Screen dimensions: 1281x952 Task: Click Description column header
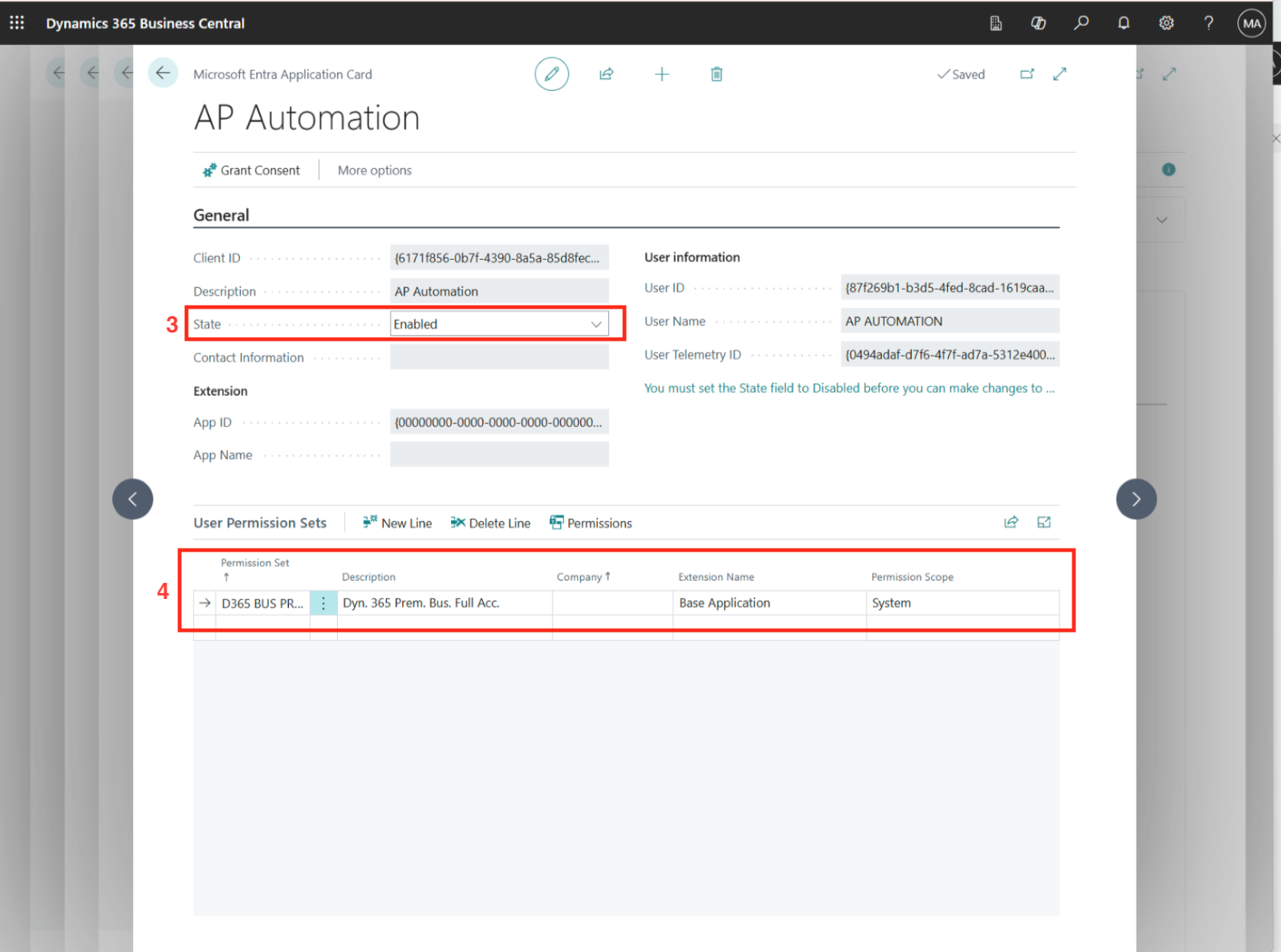pos(368,577)
